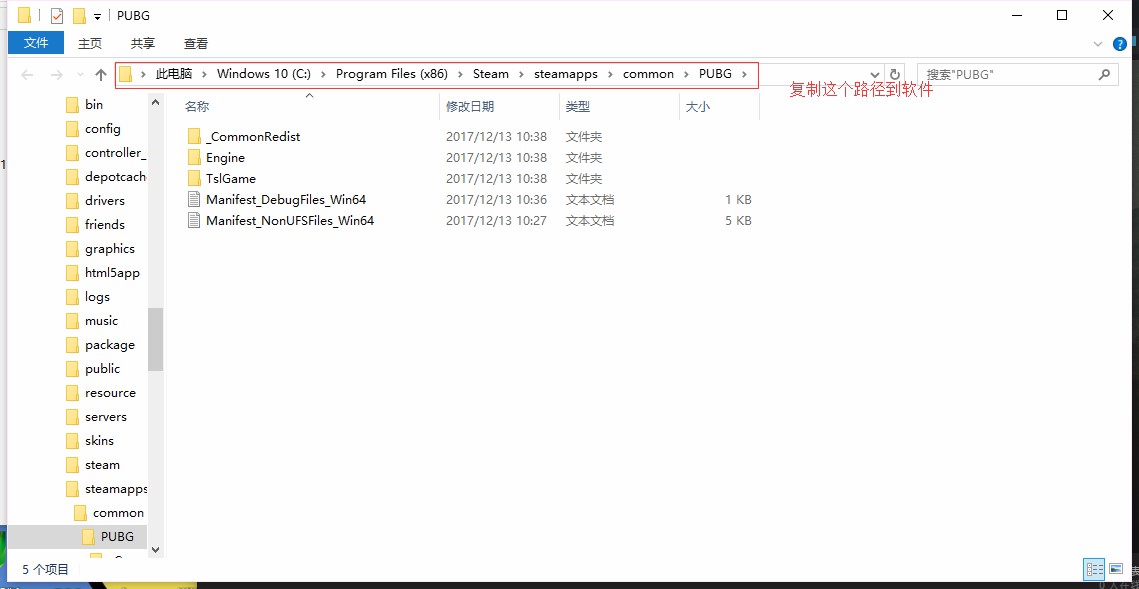Expand the breadcrumb chevron after steamapps
The image size is (1139, 589).
click(610, 74)
